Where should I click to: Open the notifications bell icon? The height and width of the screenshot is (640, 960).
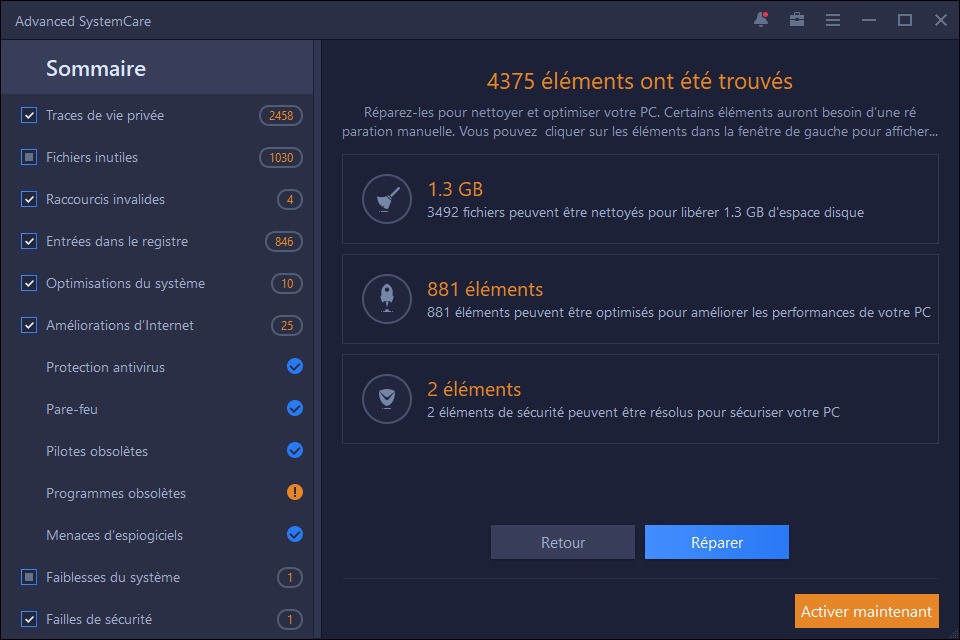(x=761, y=20)
